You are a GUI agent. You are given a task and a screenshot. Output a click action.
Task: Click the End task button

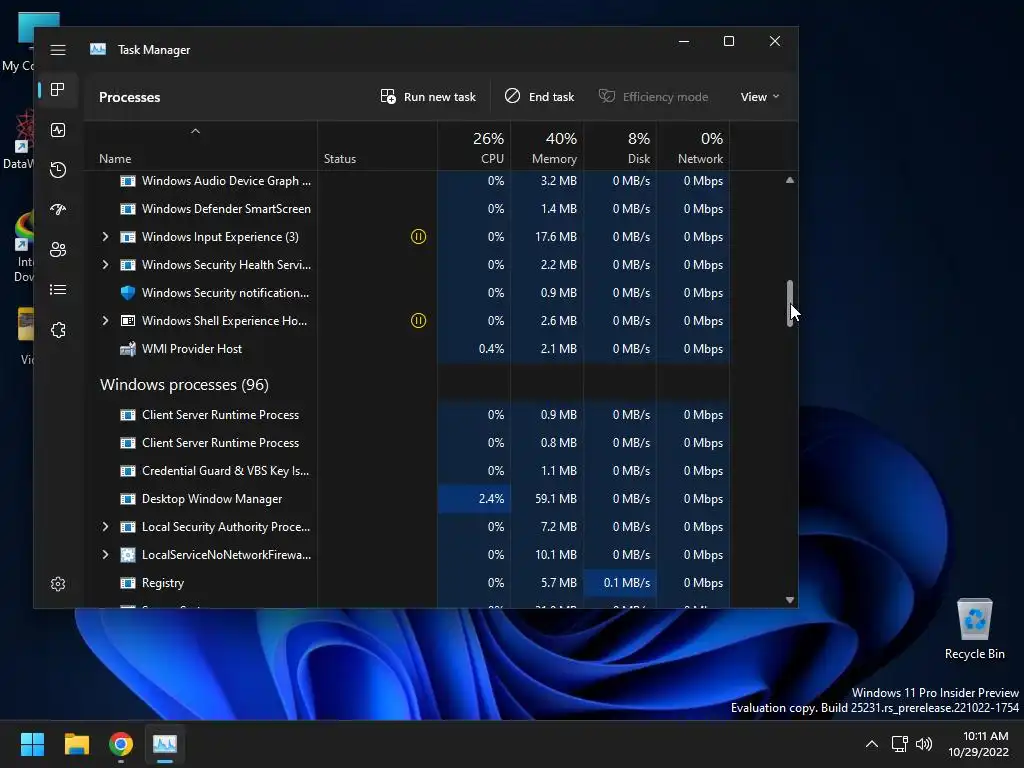(539, 97)
